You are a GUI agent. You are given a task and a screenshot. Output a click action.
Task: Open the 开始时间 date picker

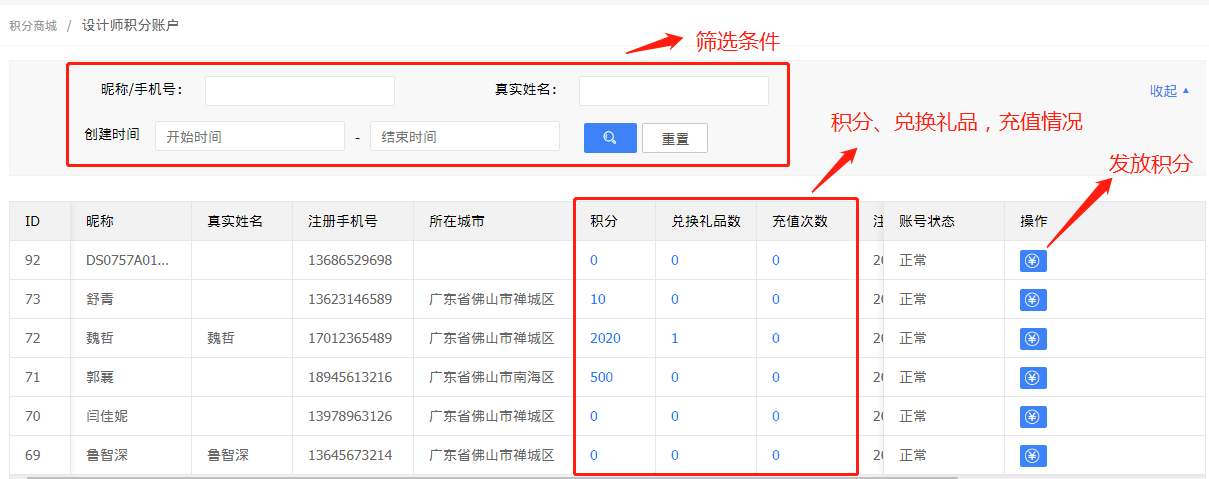249,137
